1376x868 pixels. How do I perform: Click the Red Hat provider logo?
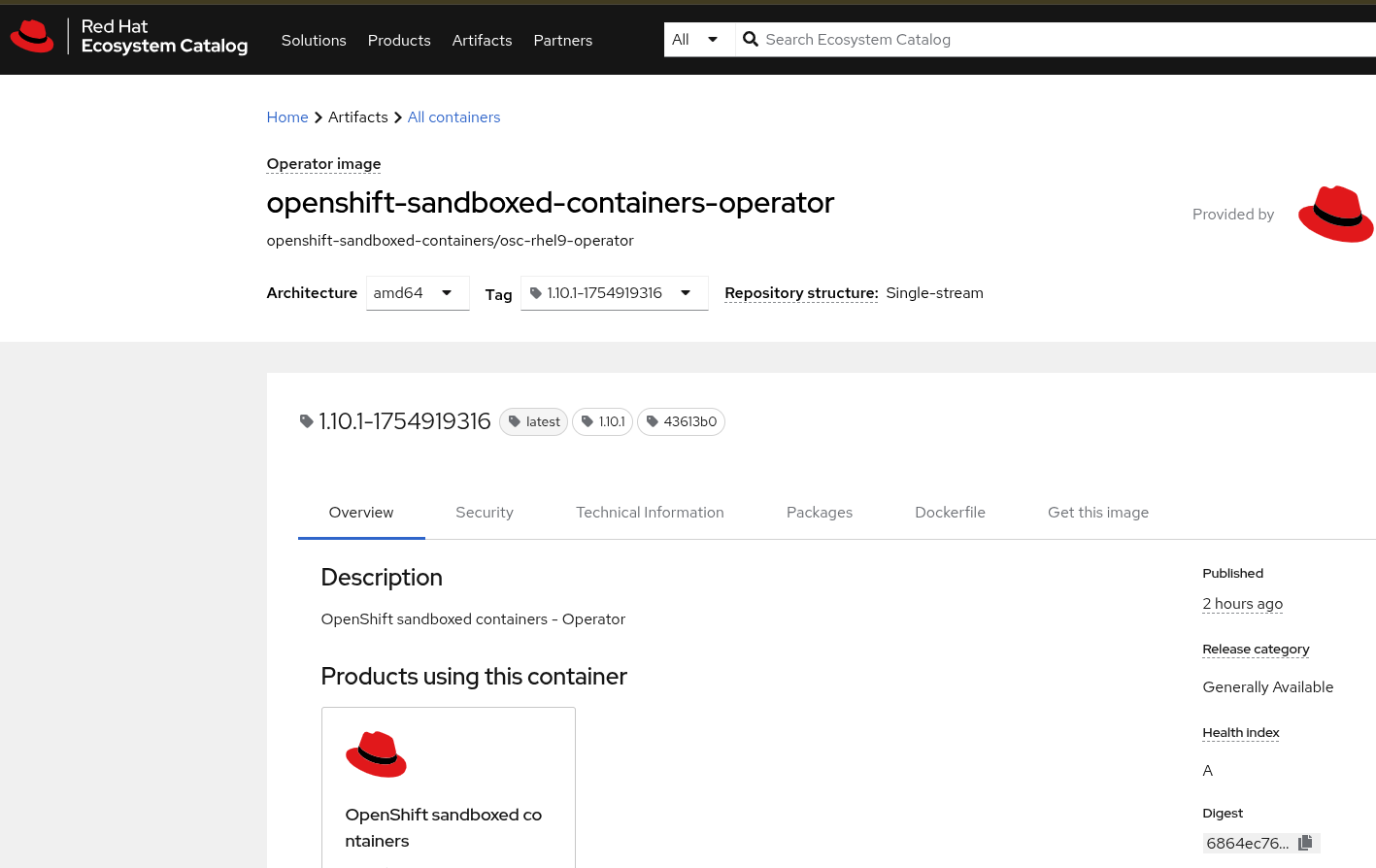click(x=1335, y=214)
